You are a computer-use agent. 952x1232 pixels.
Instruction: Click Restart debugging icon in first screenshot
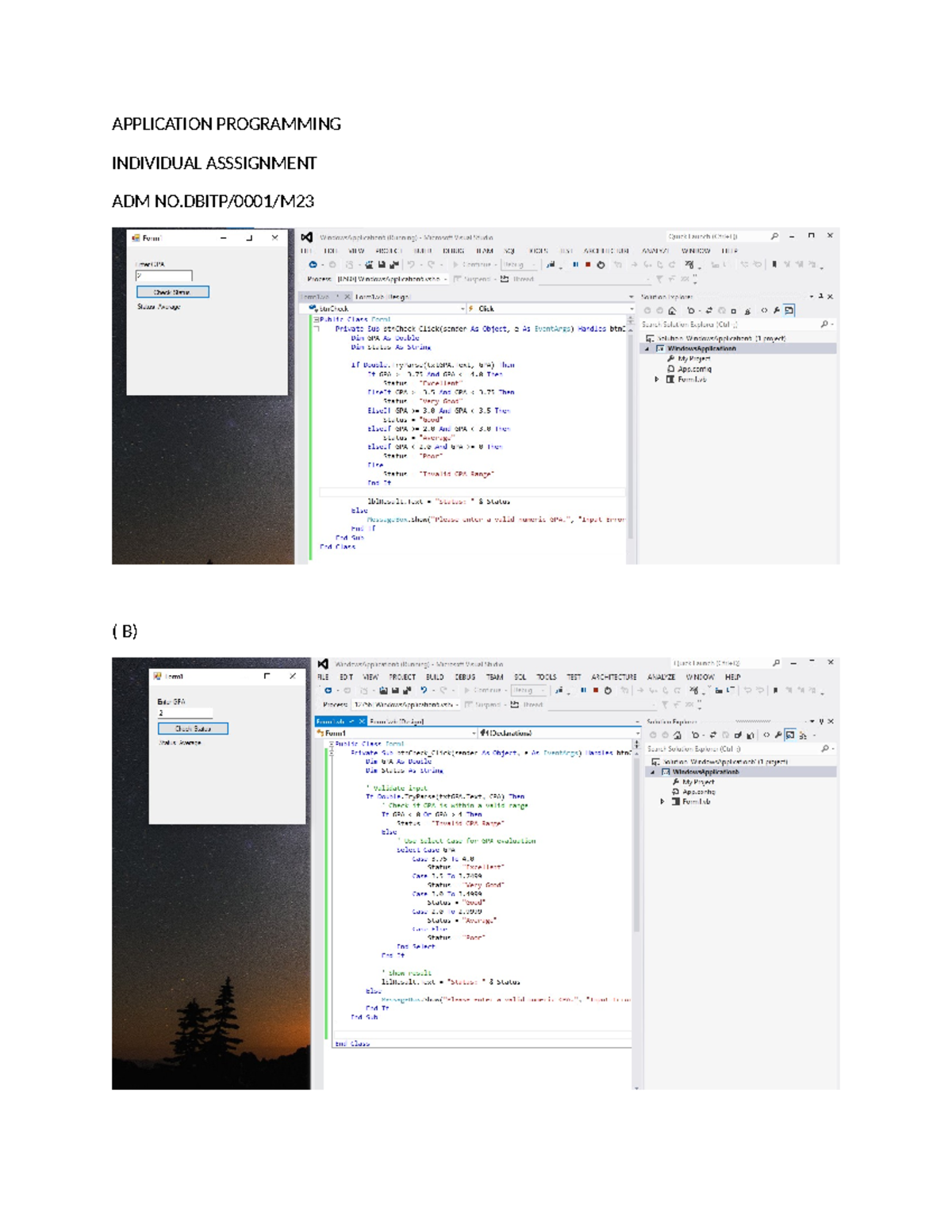click(601, 265)
